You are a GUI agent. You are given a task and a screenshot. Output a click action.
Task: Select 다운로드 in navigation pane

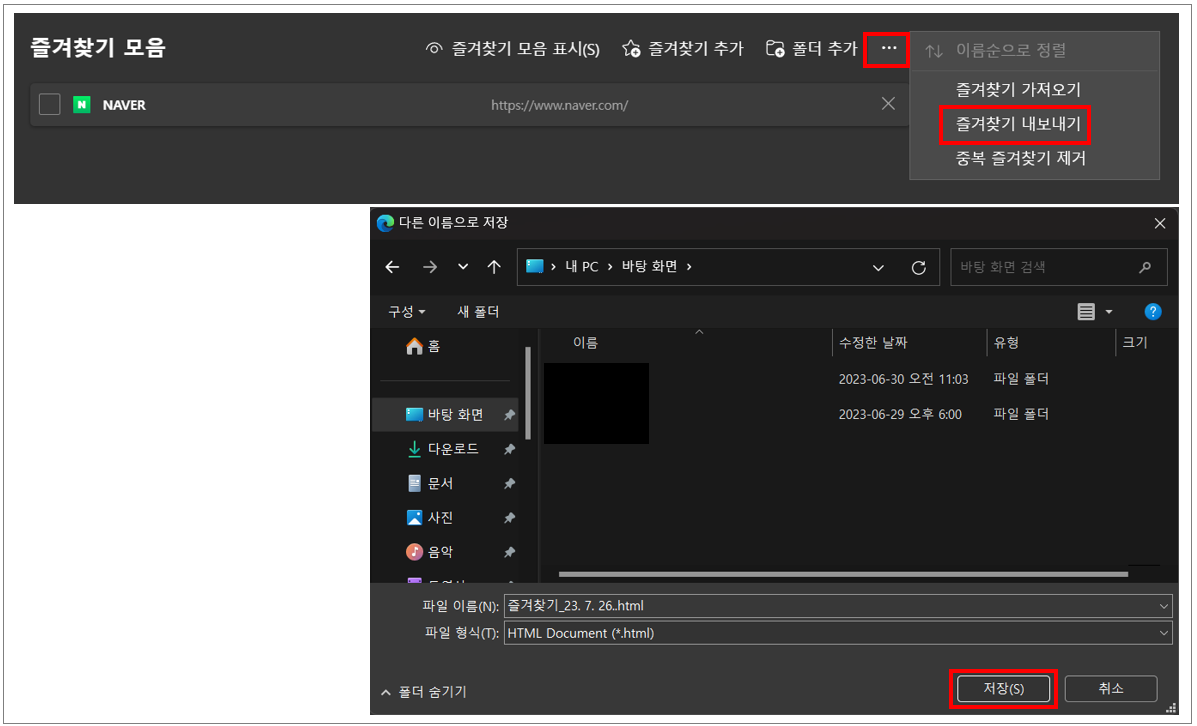(445, 449)
